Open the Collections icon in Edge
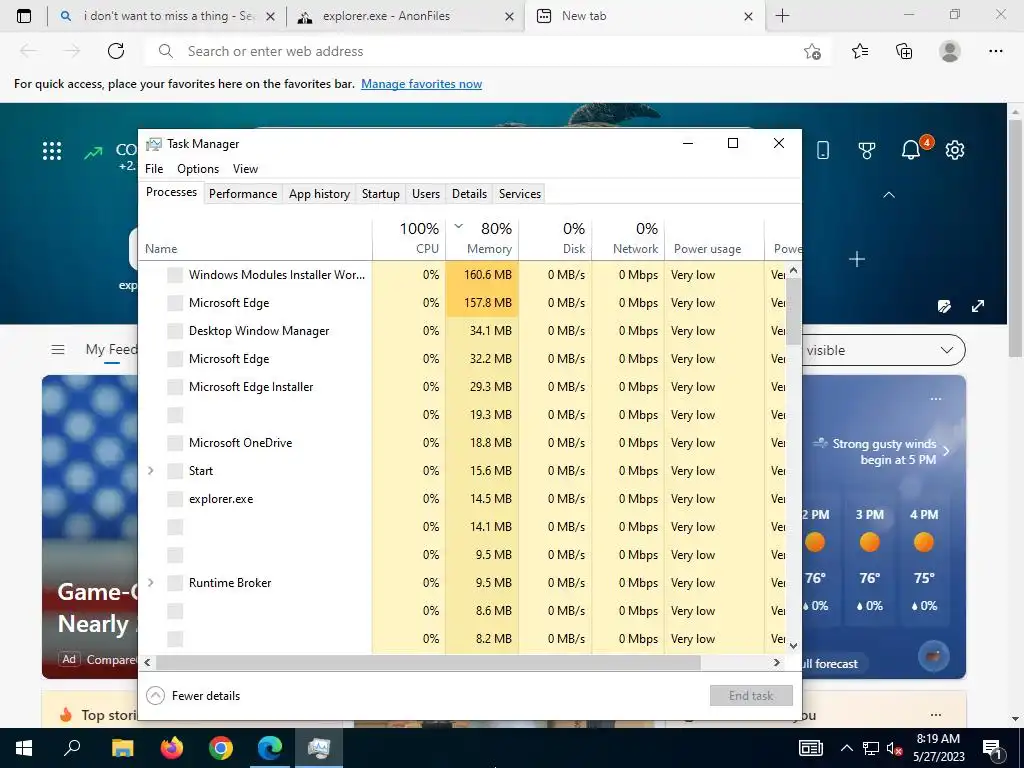The width and height of the screenshot is (1024, 768). point(904,51)
